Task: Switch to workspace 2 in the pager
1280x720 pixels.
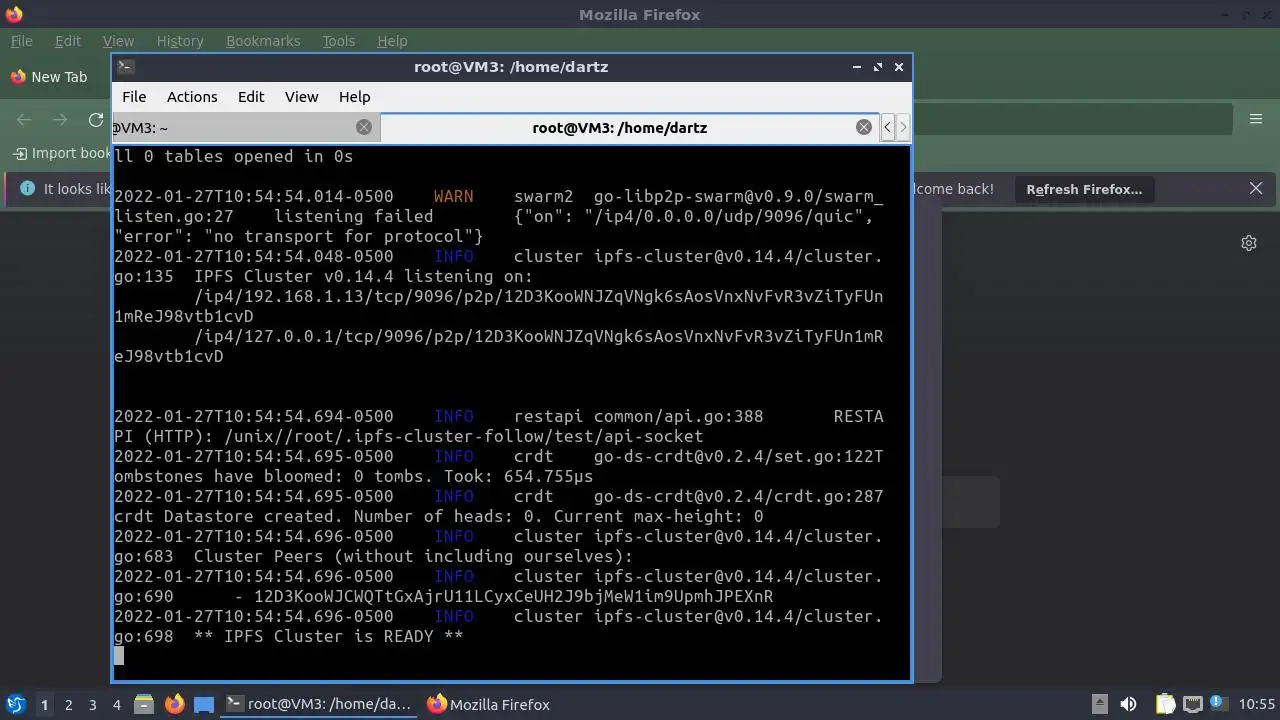Action: pos(68,704)
